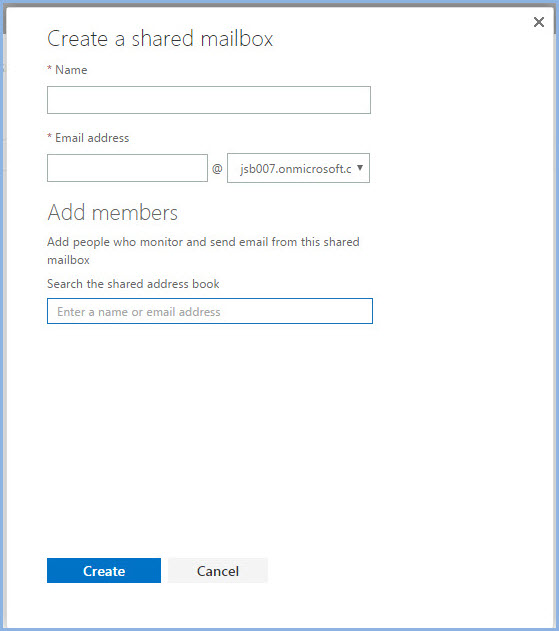Click the Name field label

pos(71,70)
